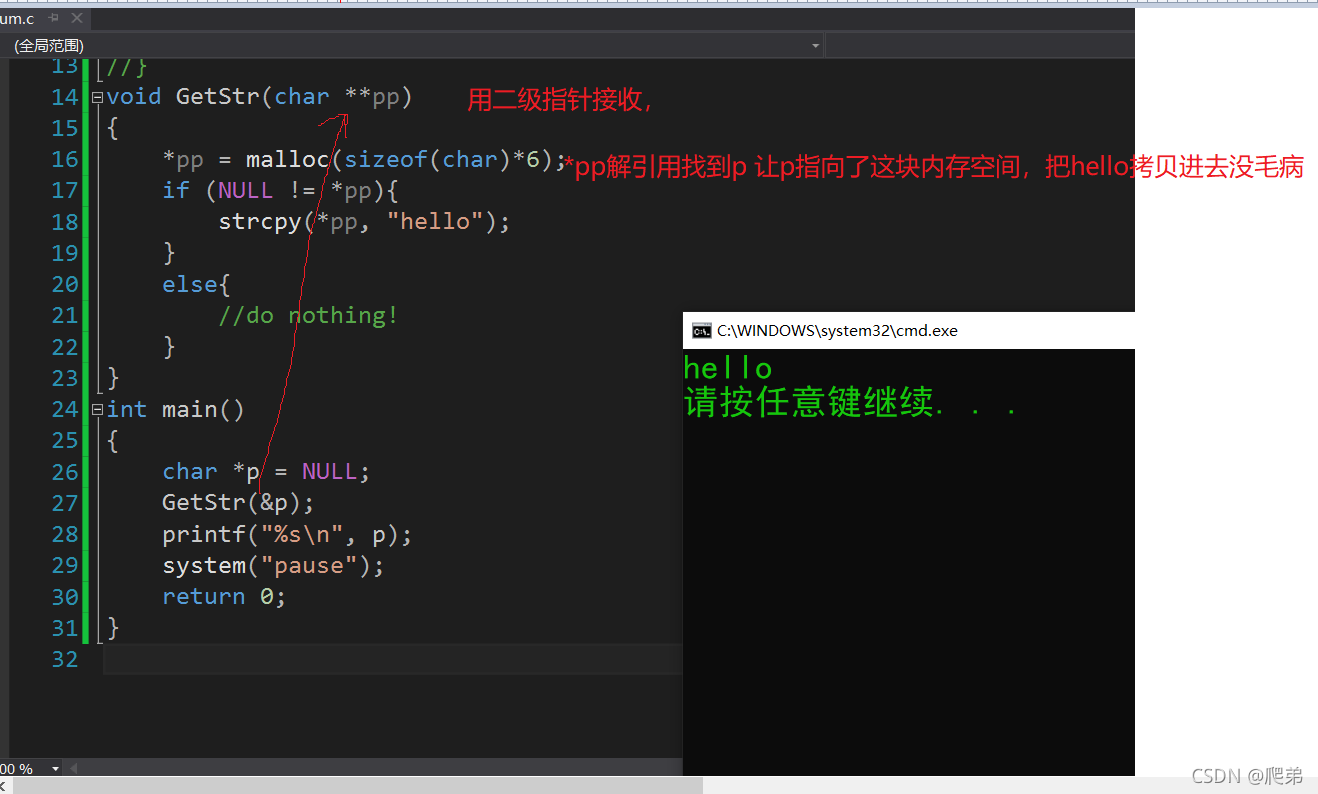
Task: Collapse the GetStr function block
Action: 97,98
